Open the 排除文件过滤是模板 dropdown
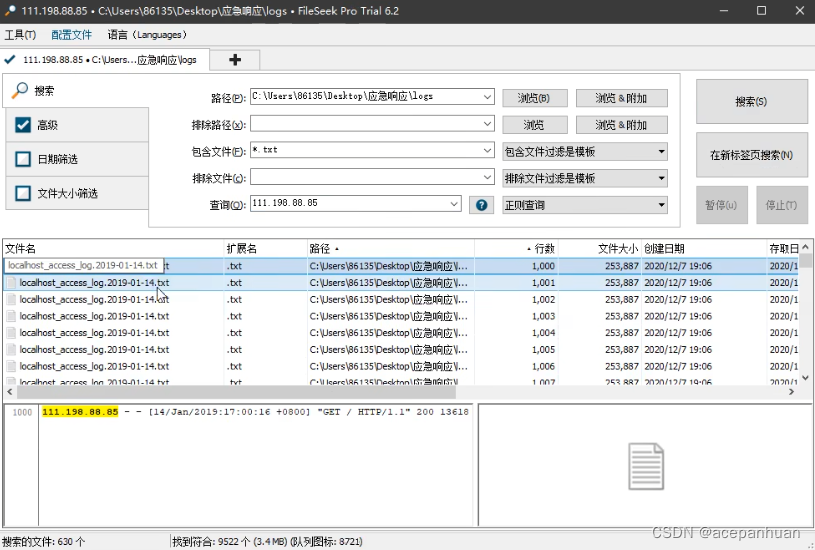 585,178
